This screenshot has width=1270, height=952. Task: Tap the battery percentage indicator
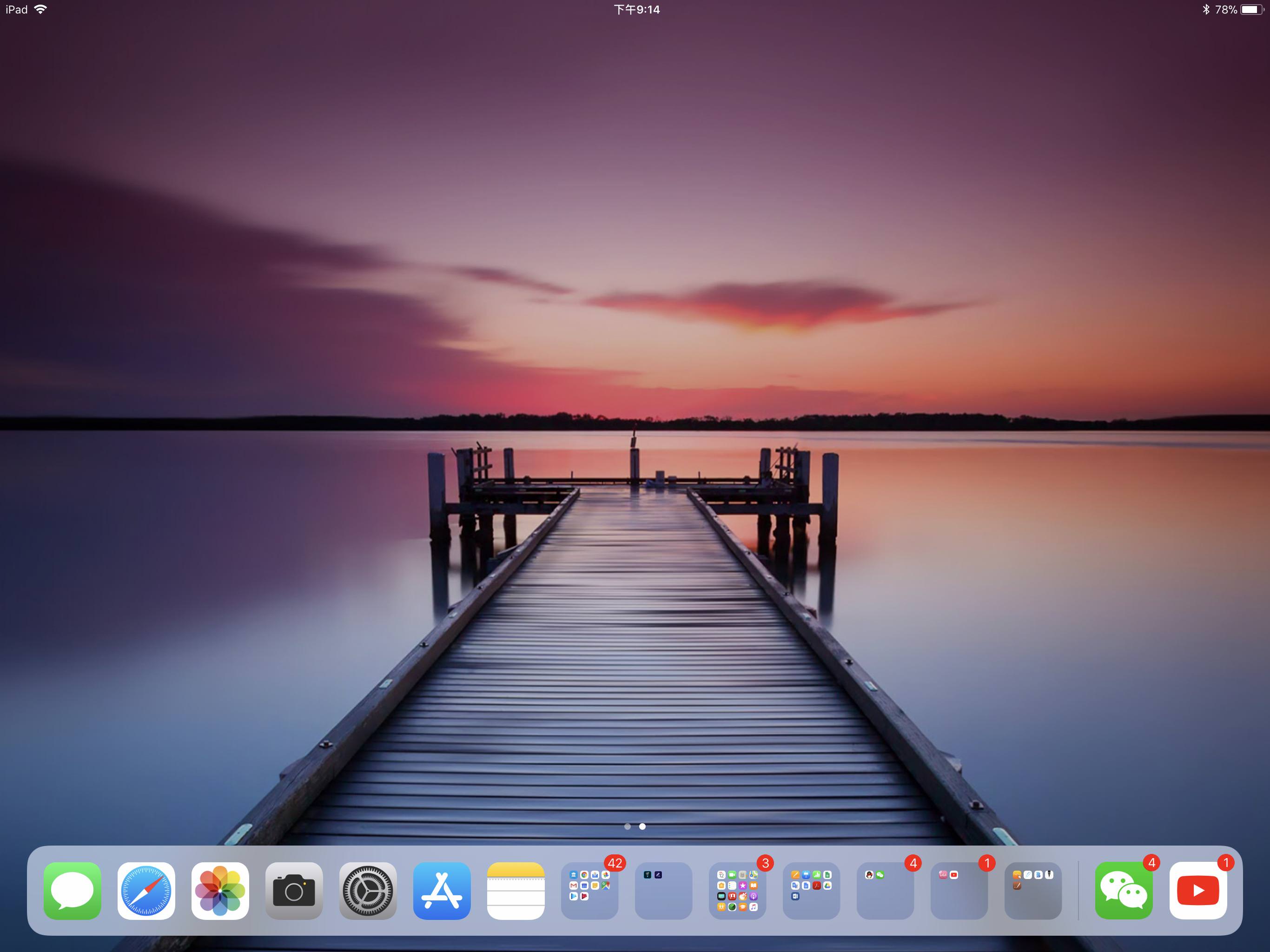tap(1225, 10)
